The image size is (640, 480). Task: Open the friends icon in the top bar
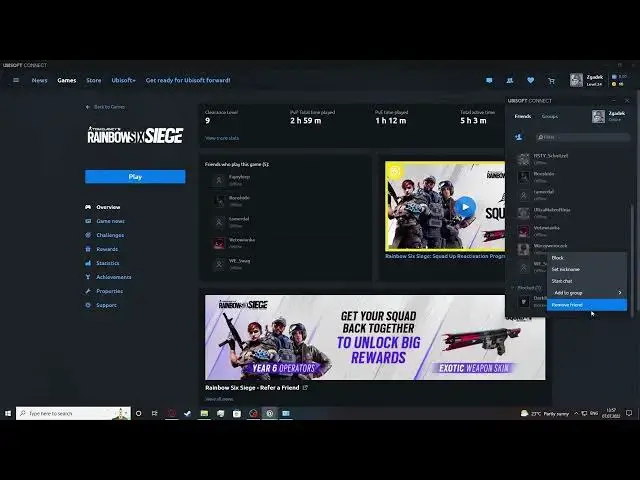point(509,80)
